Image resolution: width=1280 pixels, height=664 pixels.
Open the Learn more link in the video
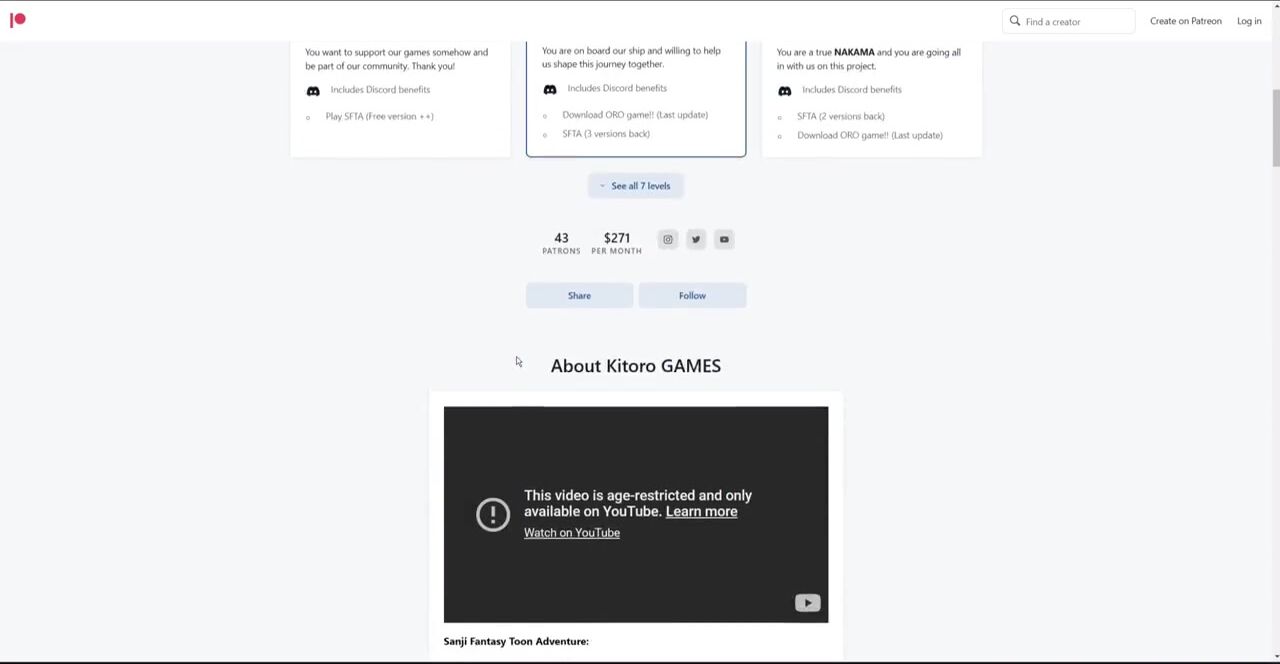click(x=701, y=512)
